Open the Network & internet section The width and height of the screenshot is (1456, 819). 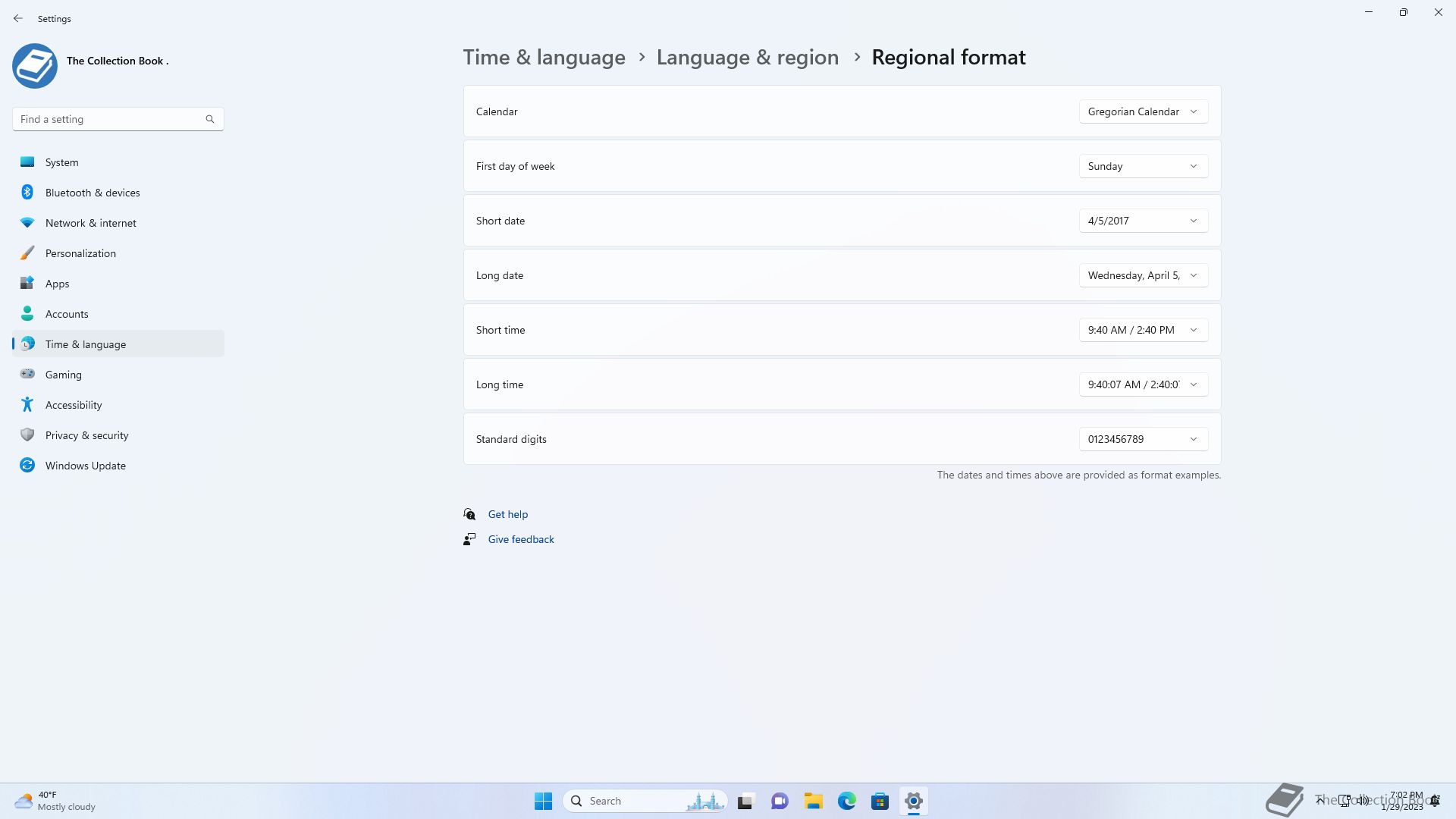point(90,223)
